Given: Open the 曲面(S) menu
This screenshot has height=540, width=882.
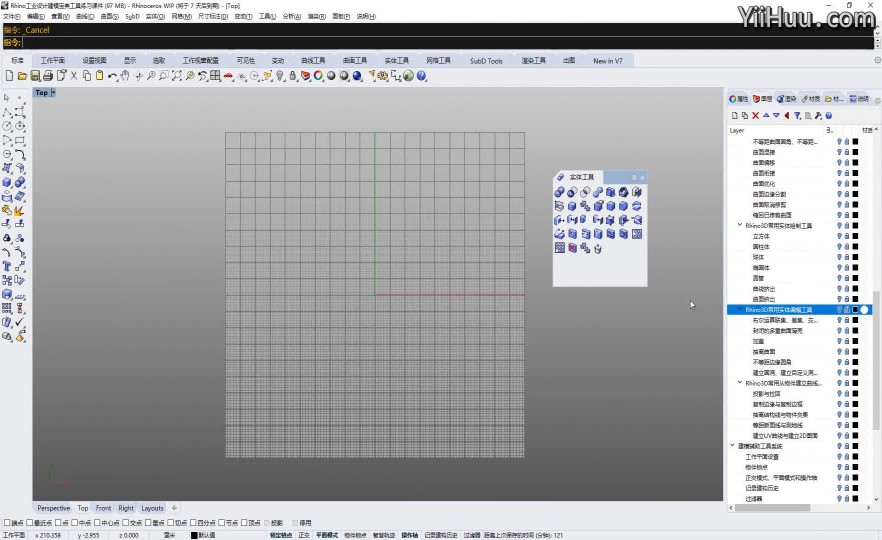Looking at the screenshot, I should click(110, 16).
